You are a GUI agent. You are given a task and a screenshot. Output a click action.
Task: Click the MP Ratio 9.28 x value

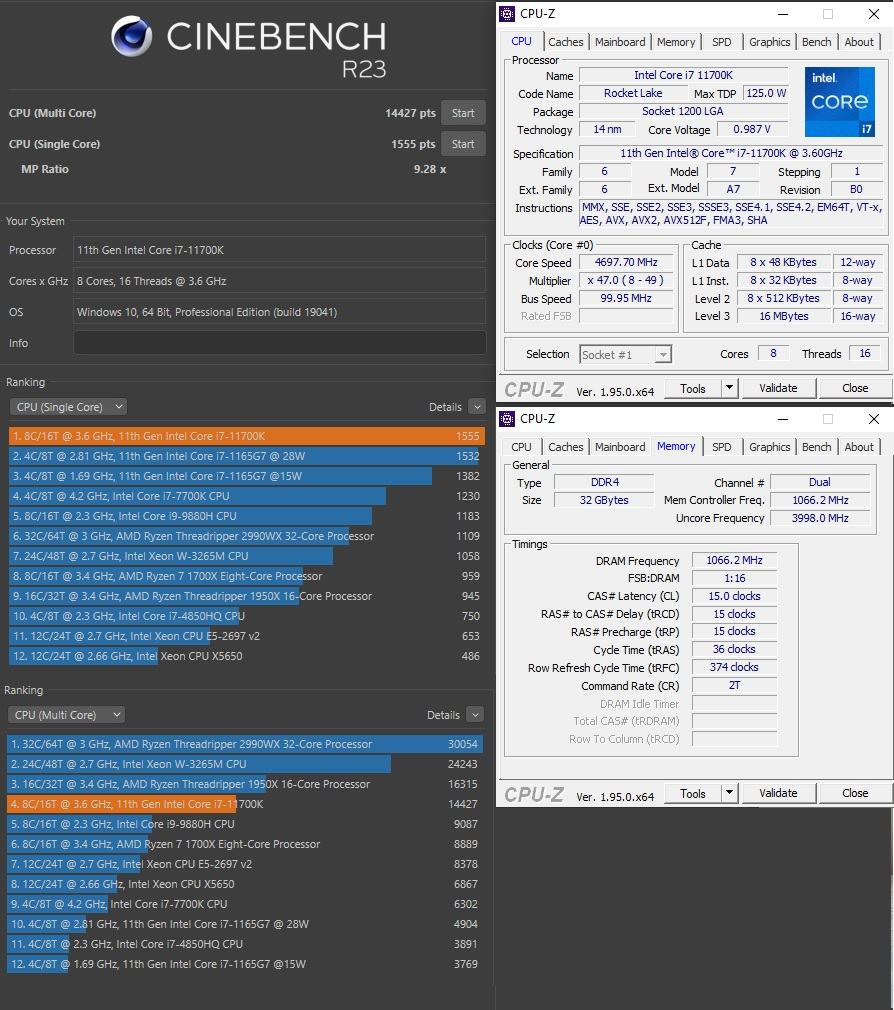[430, 169]
